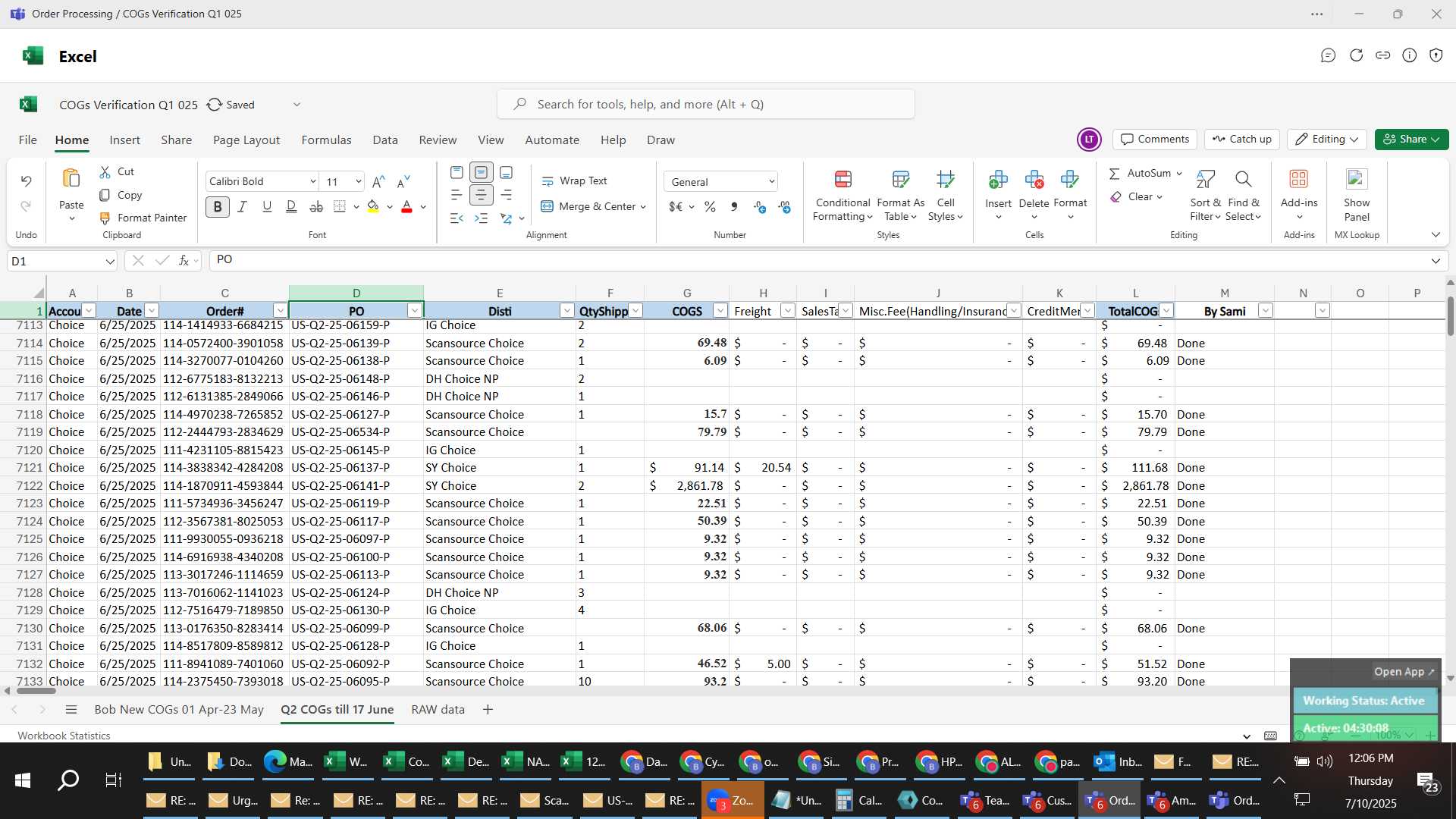This screenshot has width=1456, height=819.
Task: Open the Data ribbon tab
Action: [x=385, y=140]
